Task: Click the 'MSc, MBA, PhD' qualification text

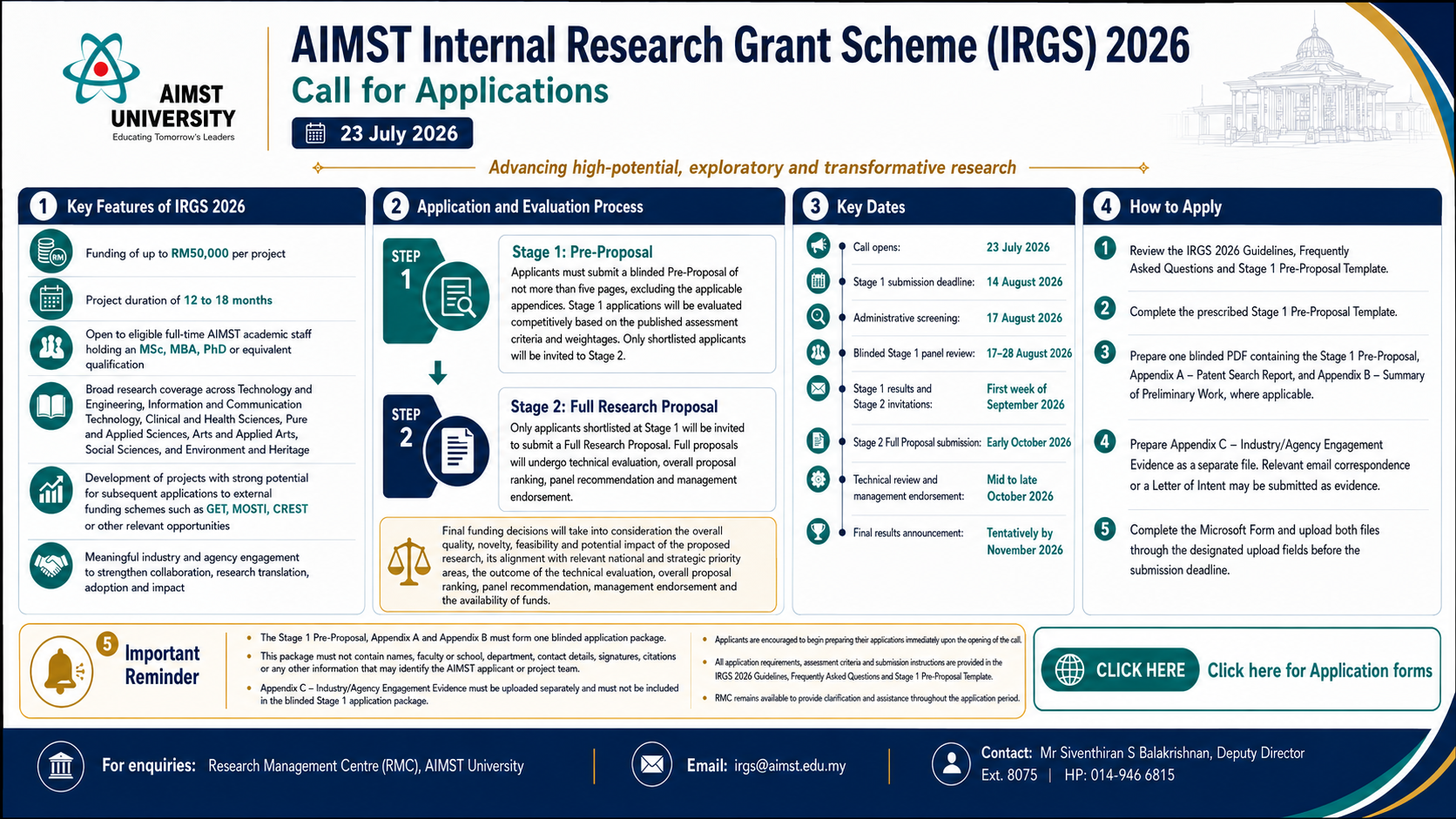Action: (x=183, y=349)
